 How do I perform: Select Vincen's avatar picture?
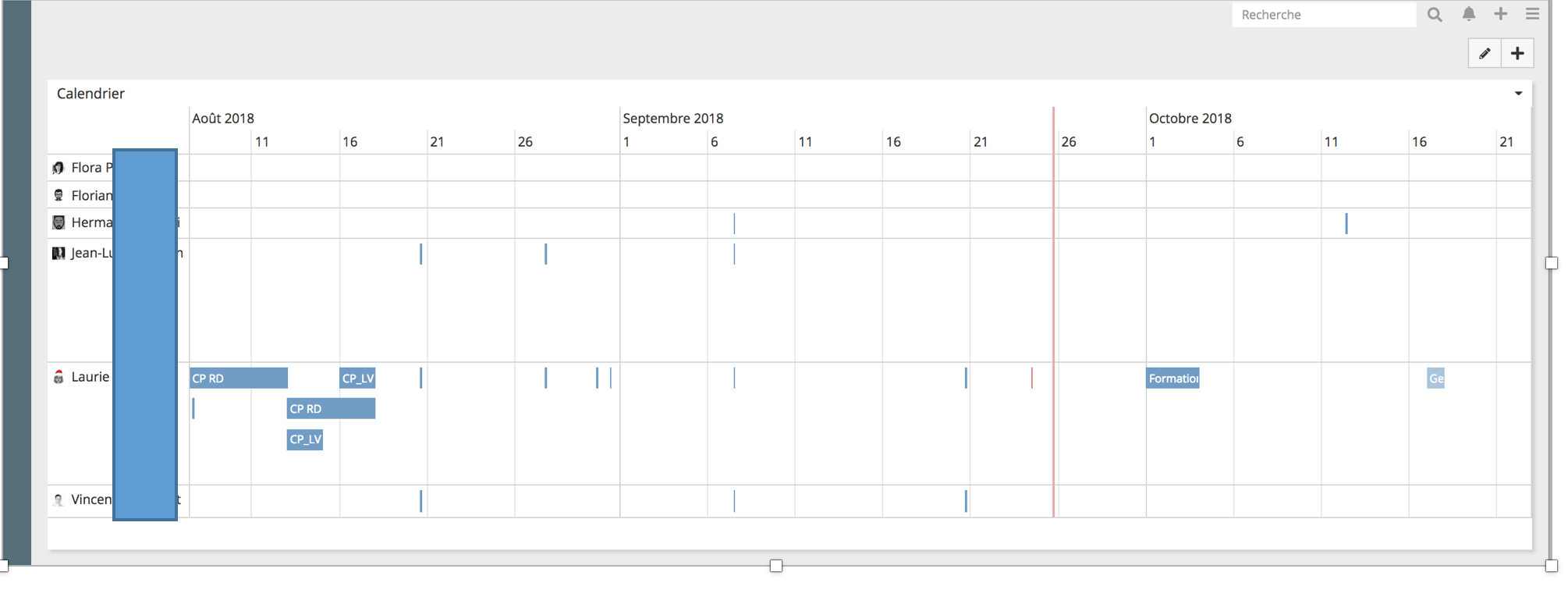coord(59,499)
